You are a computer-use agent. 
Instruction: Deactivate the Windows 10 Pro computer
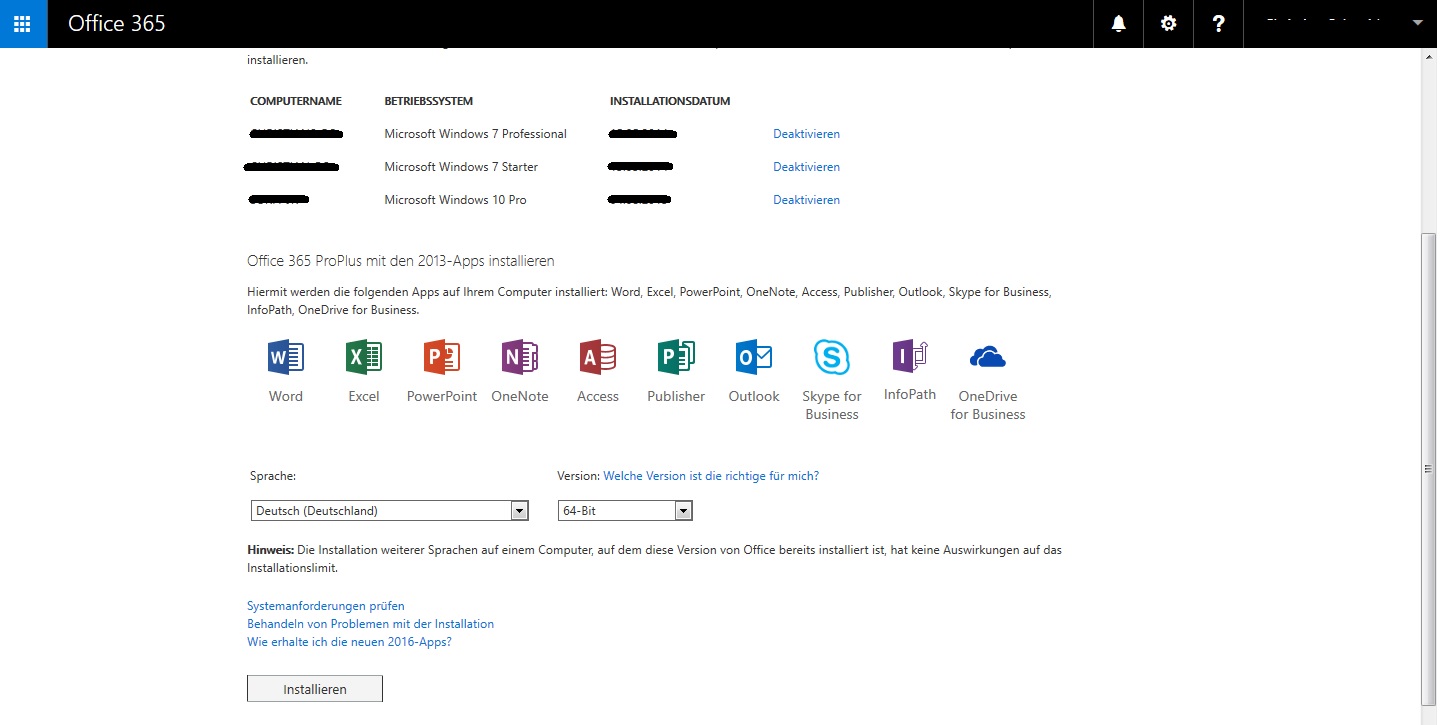click(x=806, y=200)
